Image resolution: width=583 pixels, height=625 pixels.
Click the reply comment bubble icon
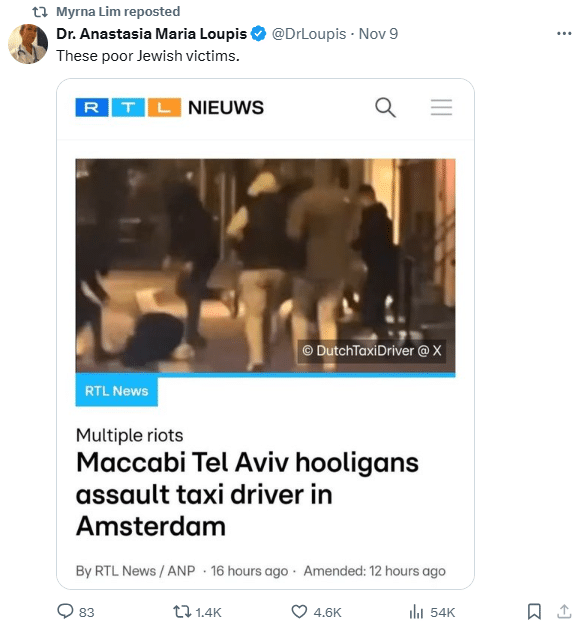pyautogui.click(x=65, y=611)
